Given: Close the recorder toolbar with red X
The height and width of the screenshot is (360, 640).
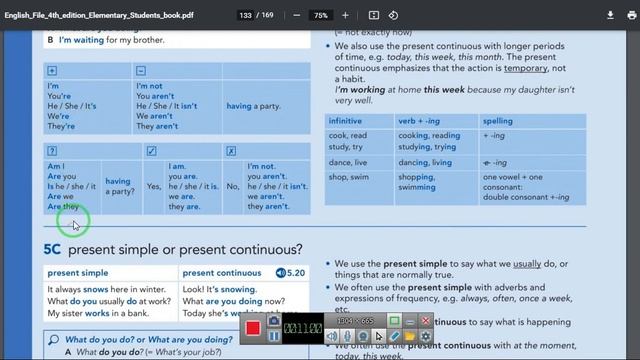Looking at the screenshot, I should [426, 321].
